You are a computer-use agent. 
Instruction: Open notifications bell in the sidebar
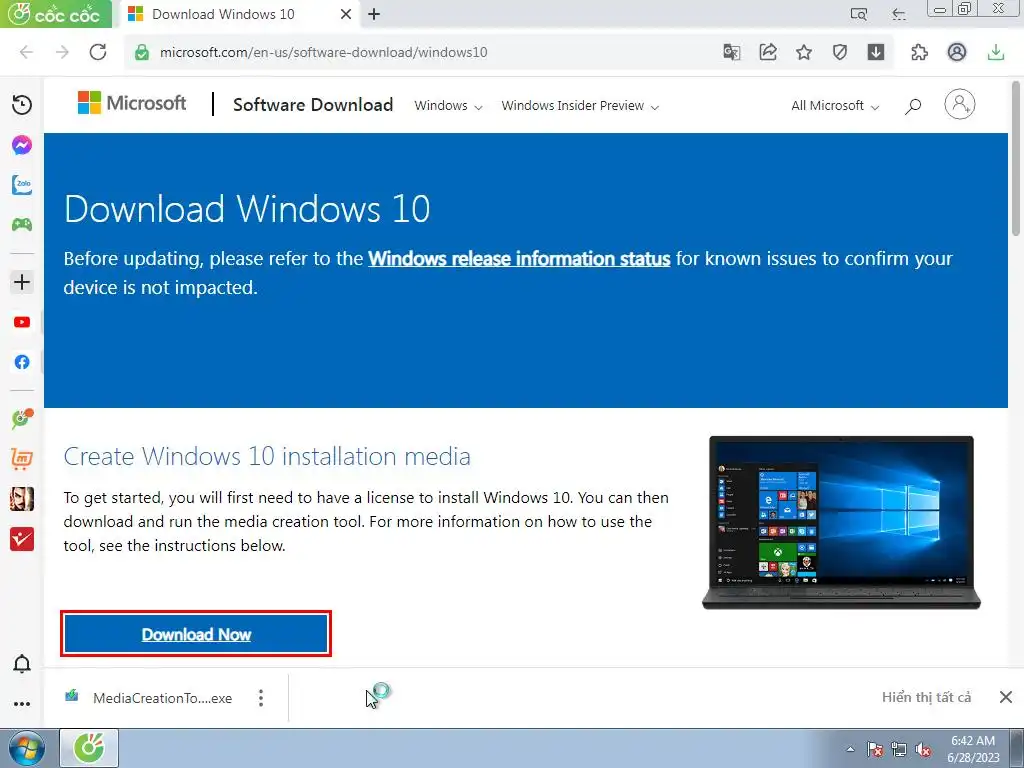22,664
